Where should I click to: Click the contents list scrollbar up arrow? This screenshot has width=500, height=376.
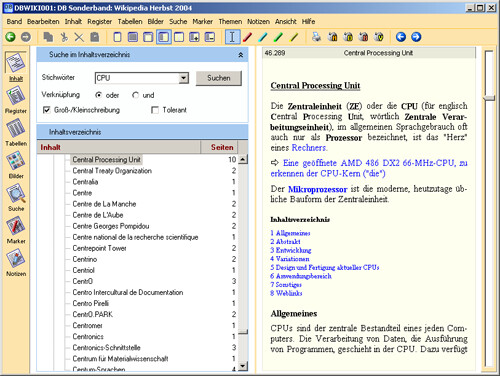pos(243,159)
